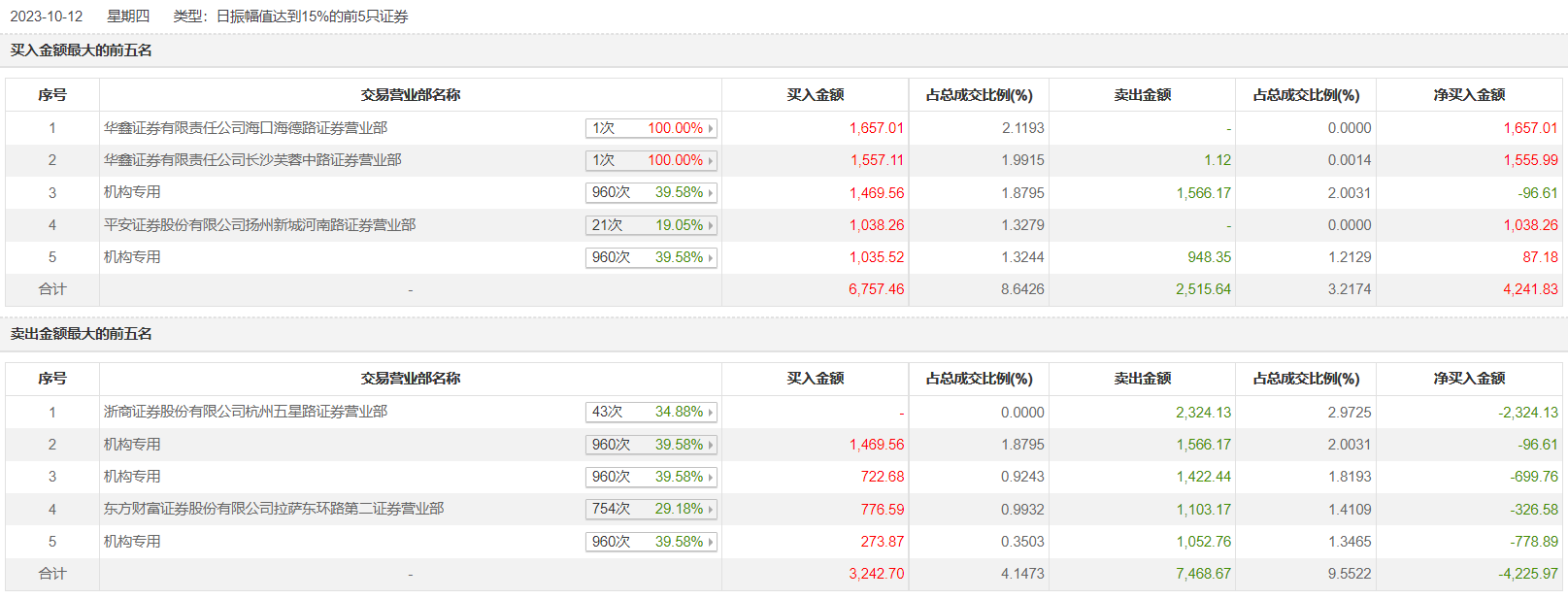This screenshot has height=599, width=1568.
Task: Click 机构专用 in sell table row 5
Action: tap(132, 542)
